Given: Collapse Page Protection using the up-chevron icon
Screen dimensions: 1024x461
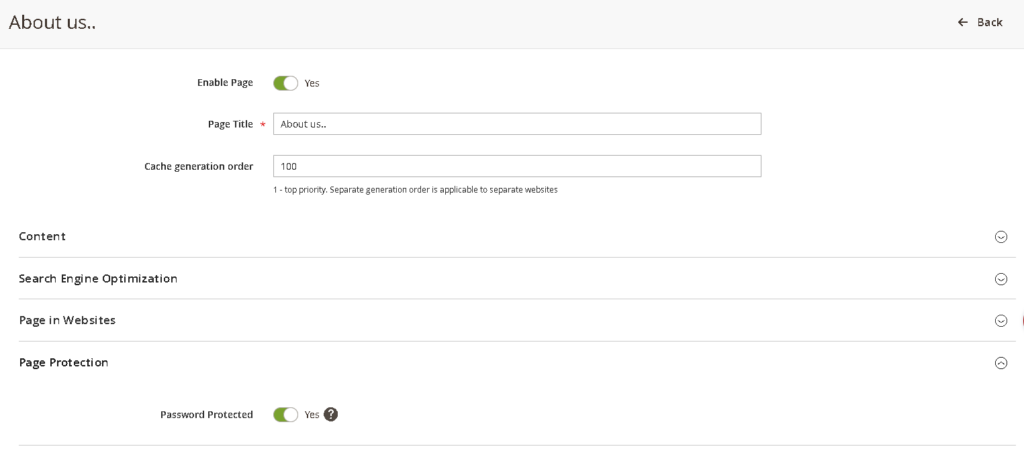Looking at the screenshot, I should coord(1000,363).
